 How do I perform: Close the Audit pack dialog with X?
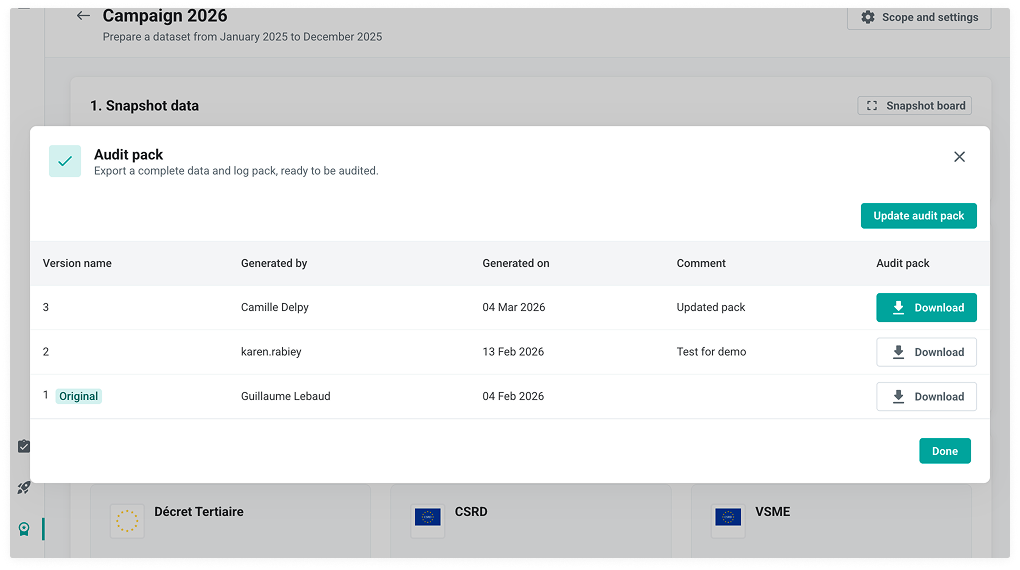point(959,157)
